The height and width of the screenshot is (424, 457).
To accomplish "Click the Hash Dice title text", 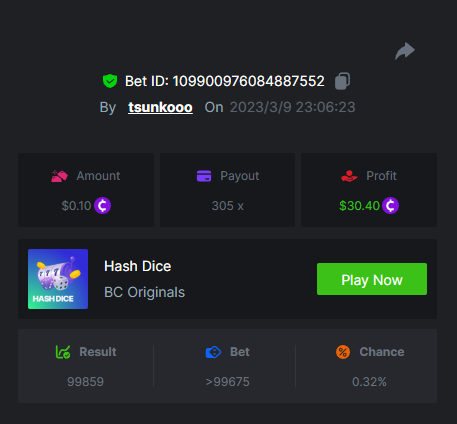I will point(138,266).
